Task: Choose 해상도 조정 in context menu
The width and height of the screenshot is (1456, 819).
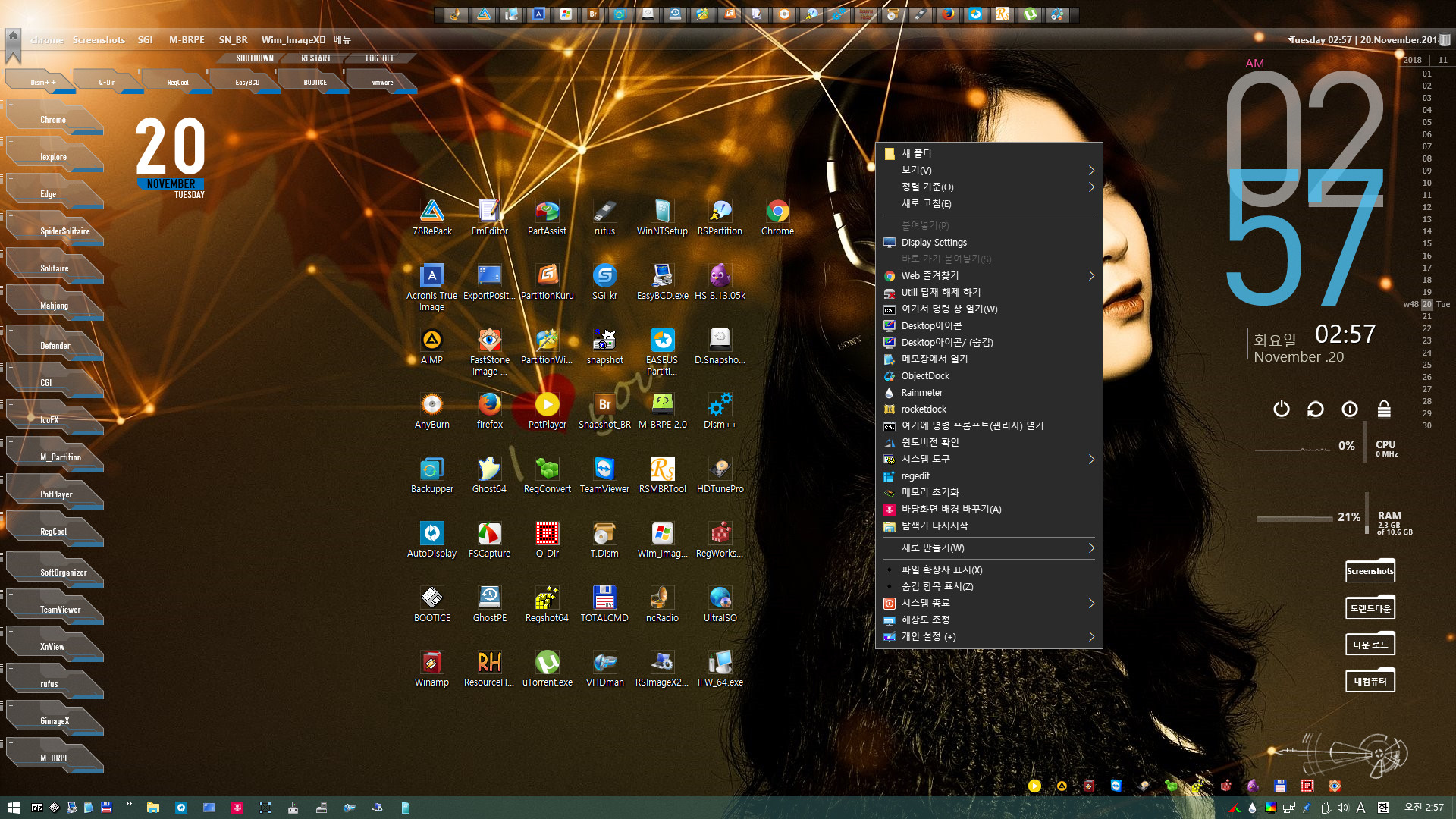Action: click(989, 620)
